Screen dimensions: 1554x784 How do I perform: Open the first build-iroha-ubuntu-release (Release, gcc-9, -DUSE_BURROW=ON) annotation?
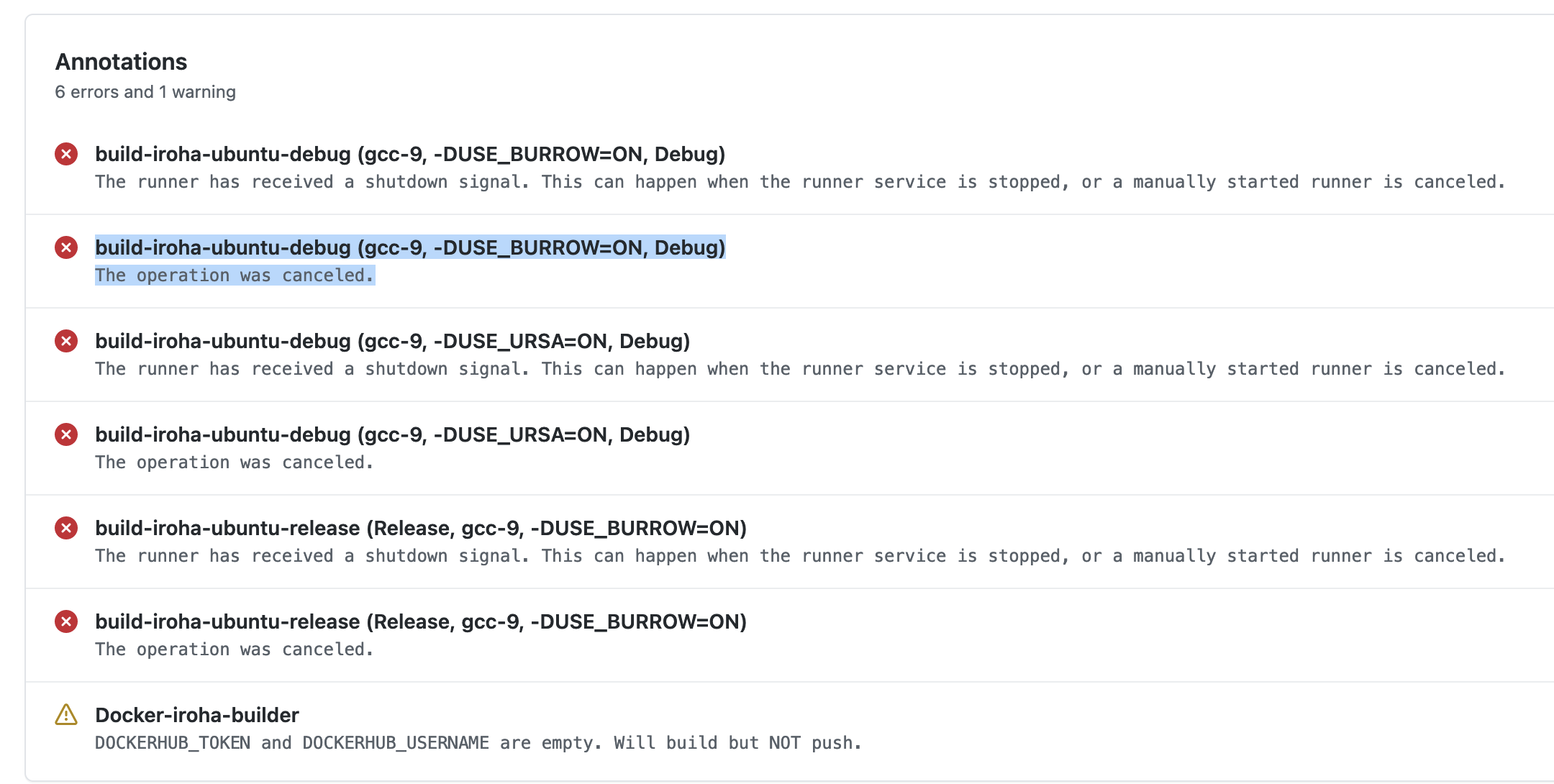tap(421, 528)
